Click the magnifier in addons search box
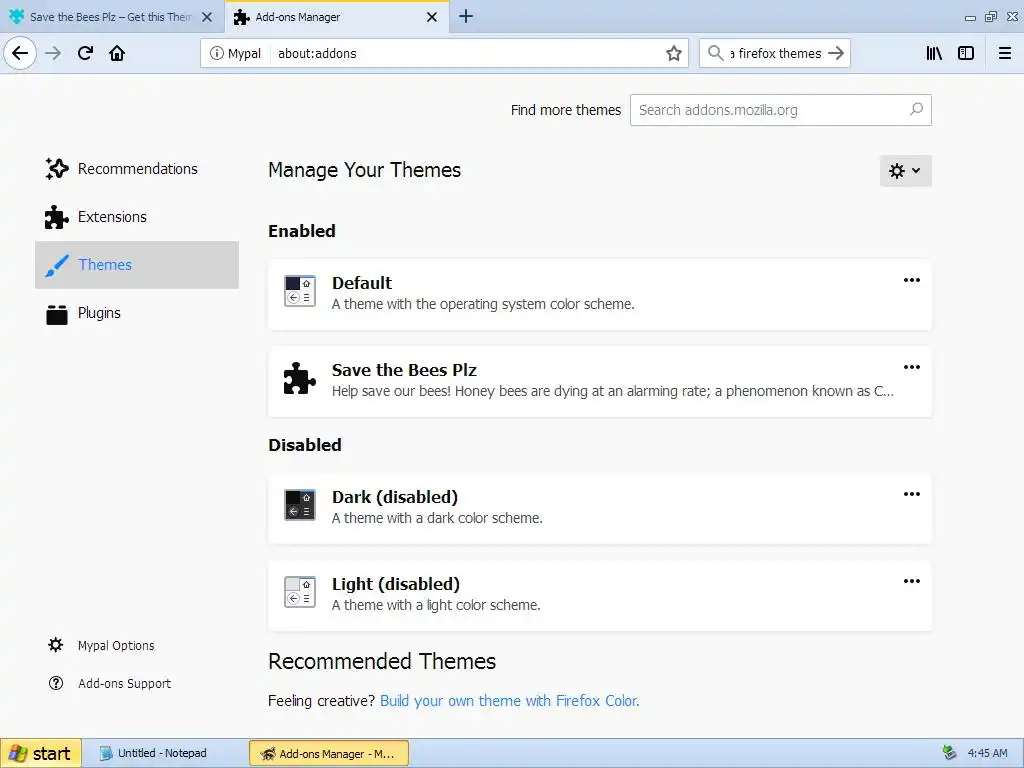Image resolution: width=1024 pixels, height=768 pixels. [916, 110]
